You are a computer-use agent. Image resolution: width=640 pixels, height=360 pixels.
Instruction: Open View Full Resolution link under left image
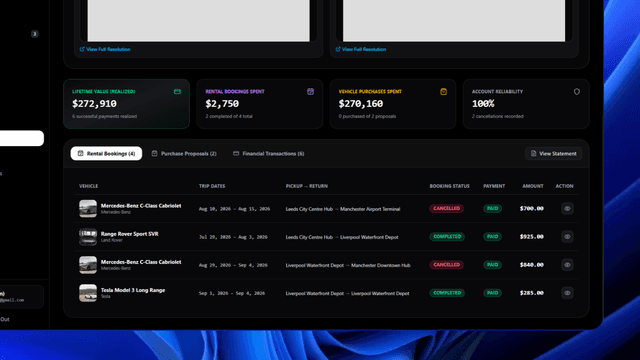click(x=105, y=49)
